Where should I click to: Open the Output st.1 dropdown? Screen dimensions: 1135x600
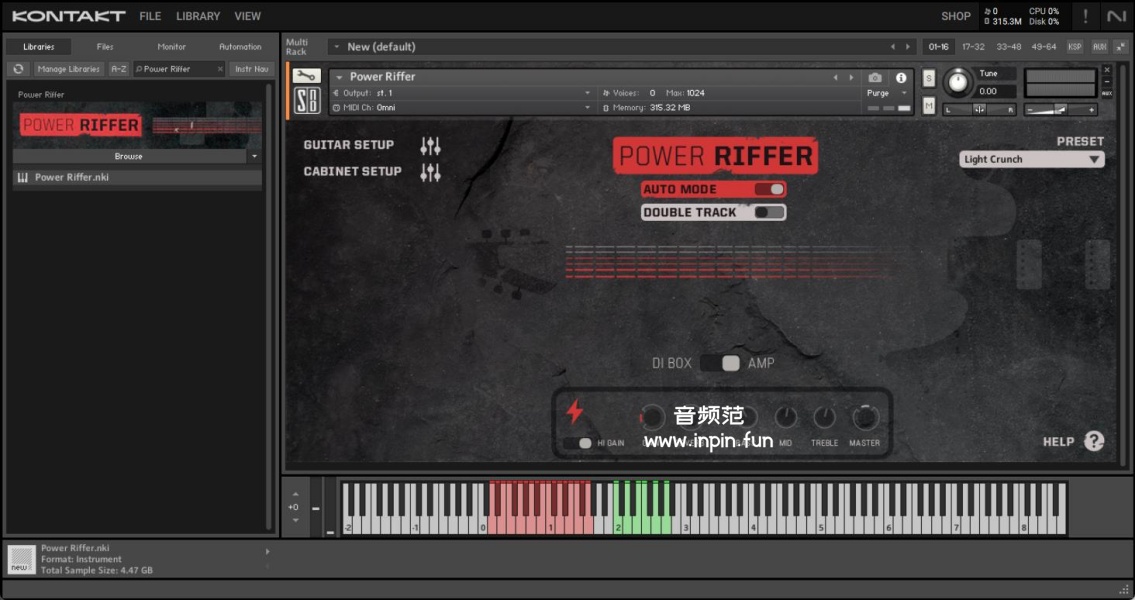coord(461,93)
